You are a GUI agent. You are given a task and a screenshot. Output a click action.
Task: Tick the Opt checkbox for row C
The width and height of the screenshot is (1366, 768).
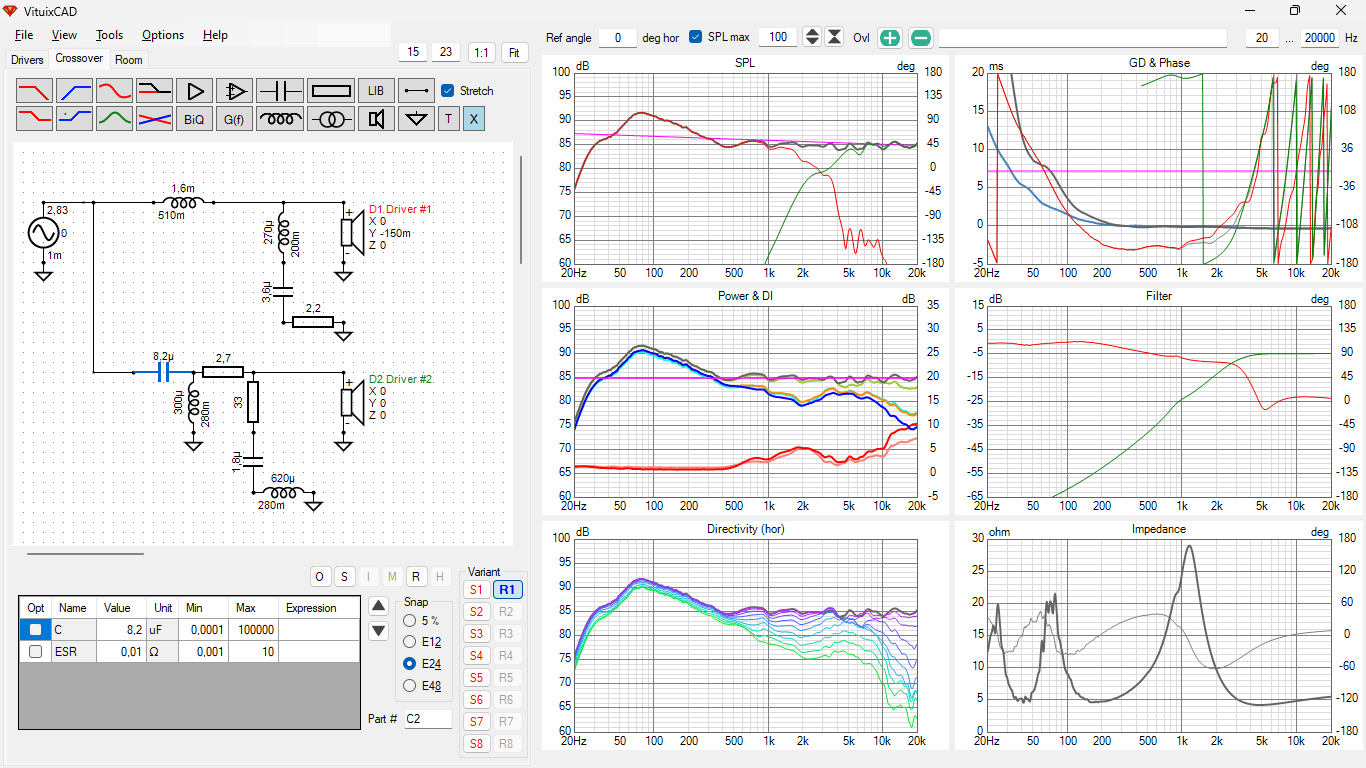point(36,630)
